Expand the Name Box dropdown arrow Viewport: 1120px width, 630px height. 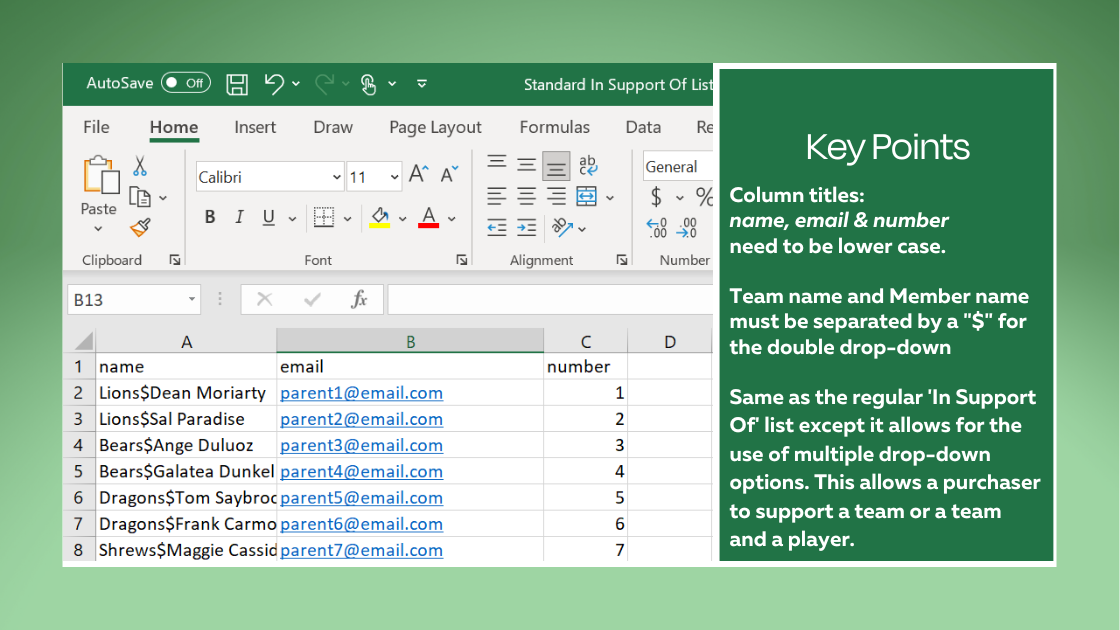[x=192, y=299]
